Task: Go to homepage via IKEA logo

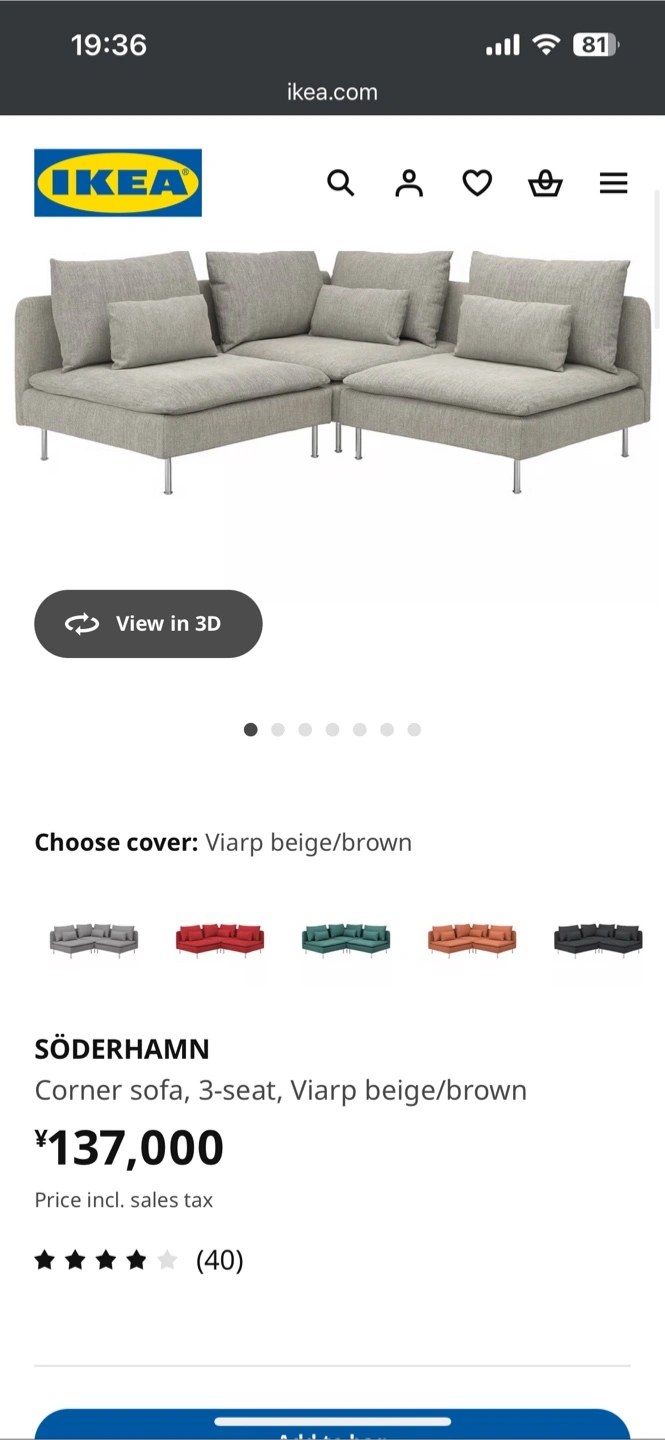Action: pyautogui.click(x=118, y=183)
